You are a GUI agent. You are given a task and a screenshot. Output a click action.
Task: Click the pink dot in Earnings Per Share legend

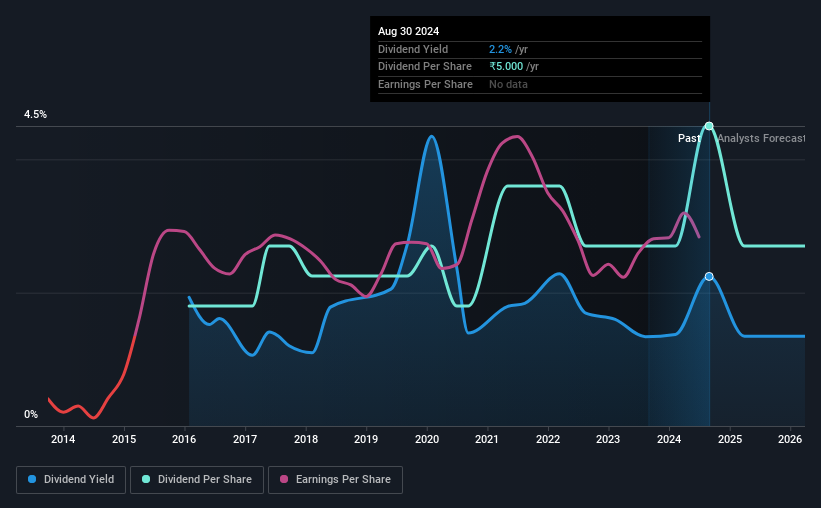click(284, 479)
